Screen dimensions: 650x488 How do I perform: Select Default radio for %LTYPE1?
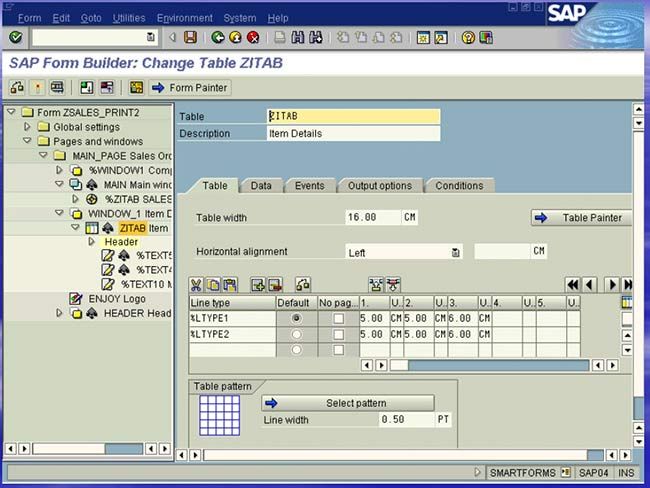tap(296, 318)
